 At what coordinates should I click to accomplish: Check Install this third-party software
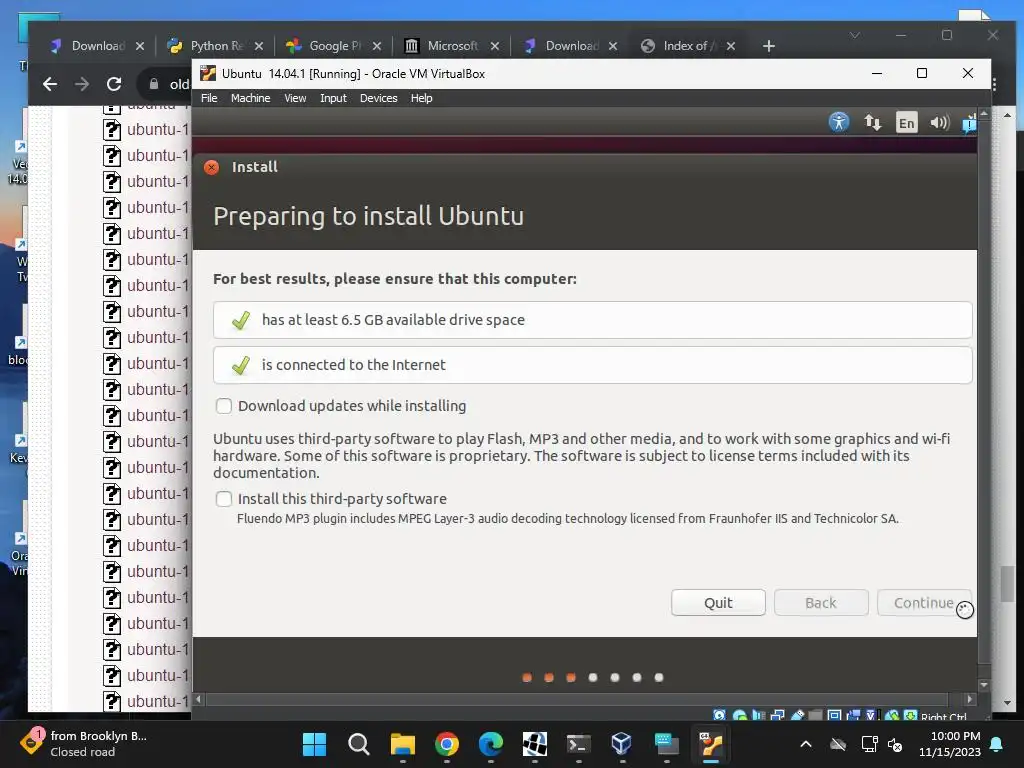click(x=224, y=499)
